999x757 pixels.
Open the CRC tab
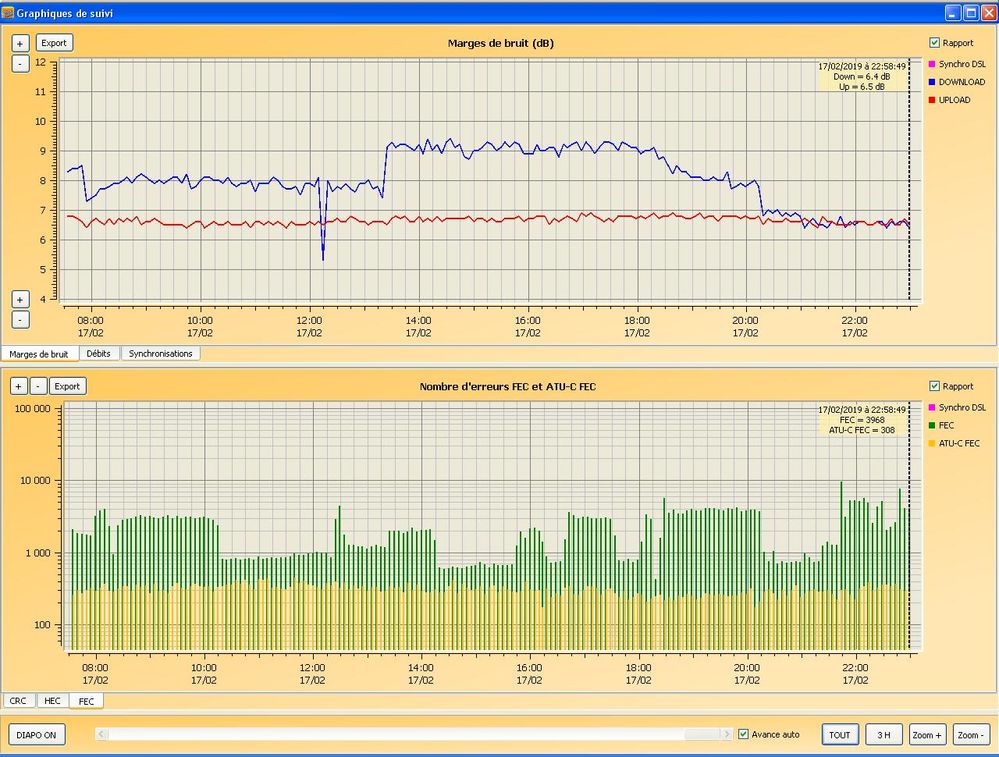coord(17,700)
